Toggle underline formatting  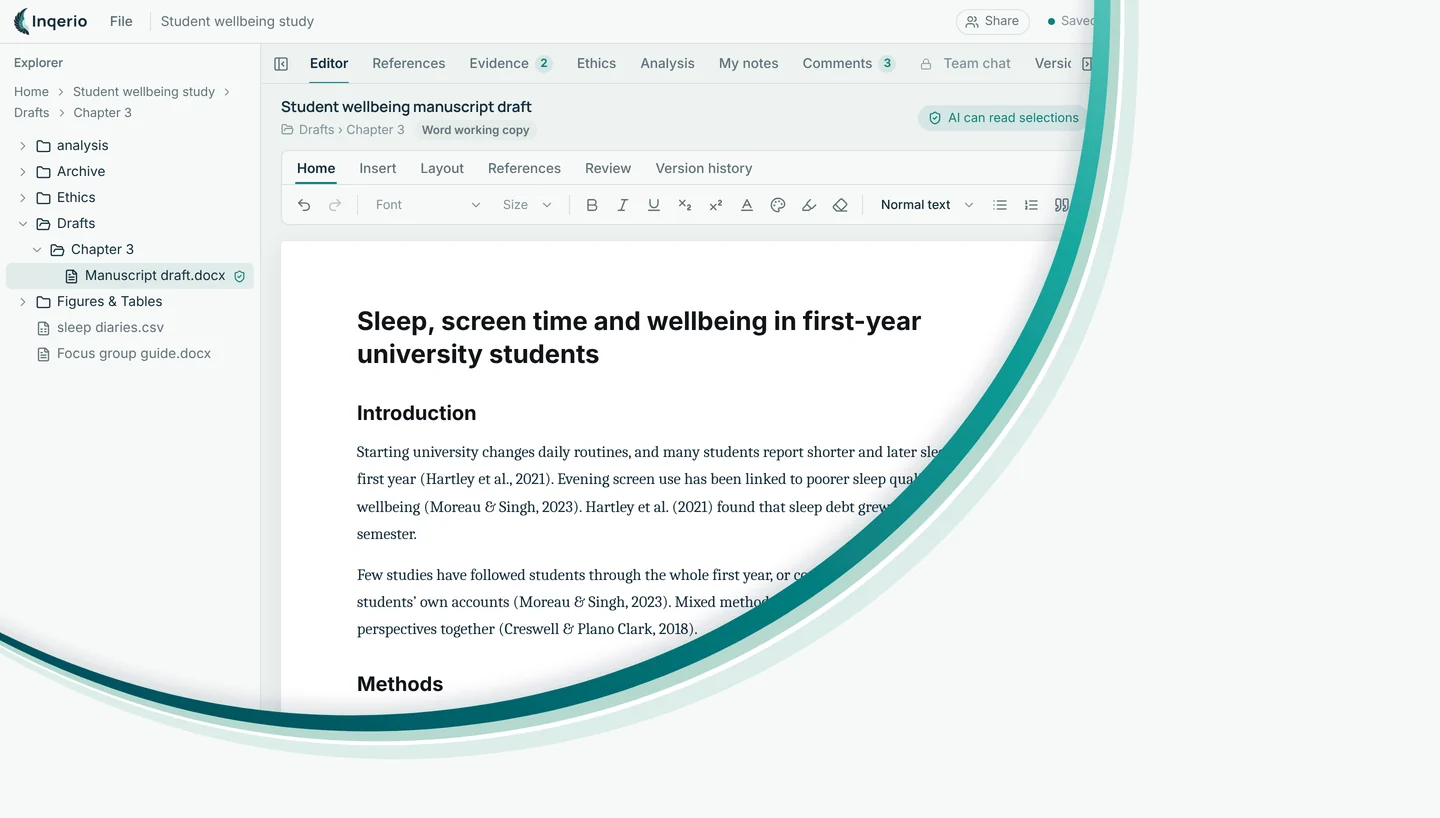point(654,205)
